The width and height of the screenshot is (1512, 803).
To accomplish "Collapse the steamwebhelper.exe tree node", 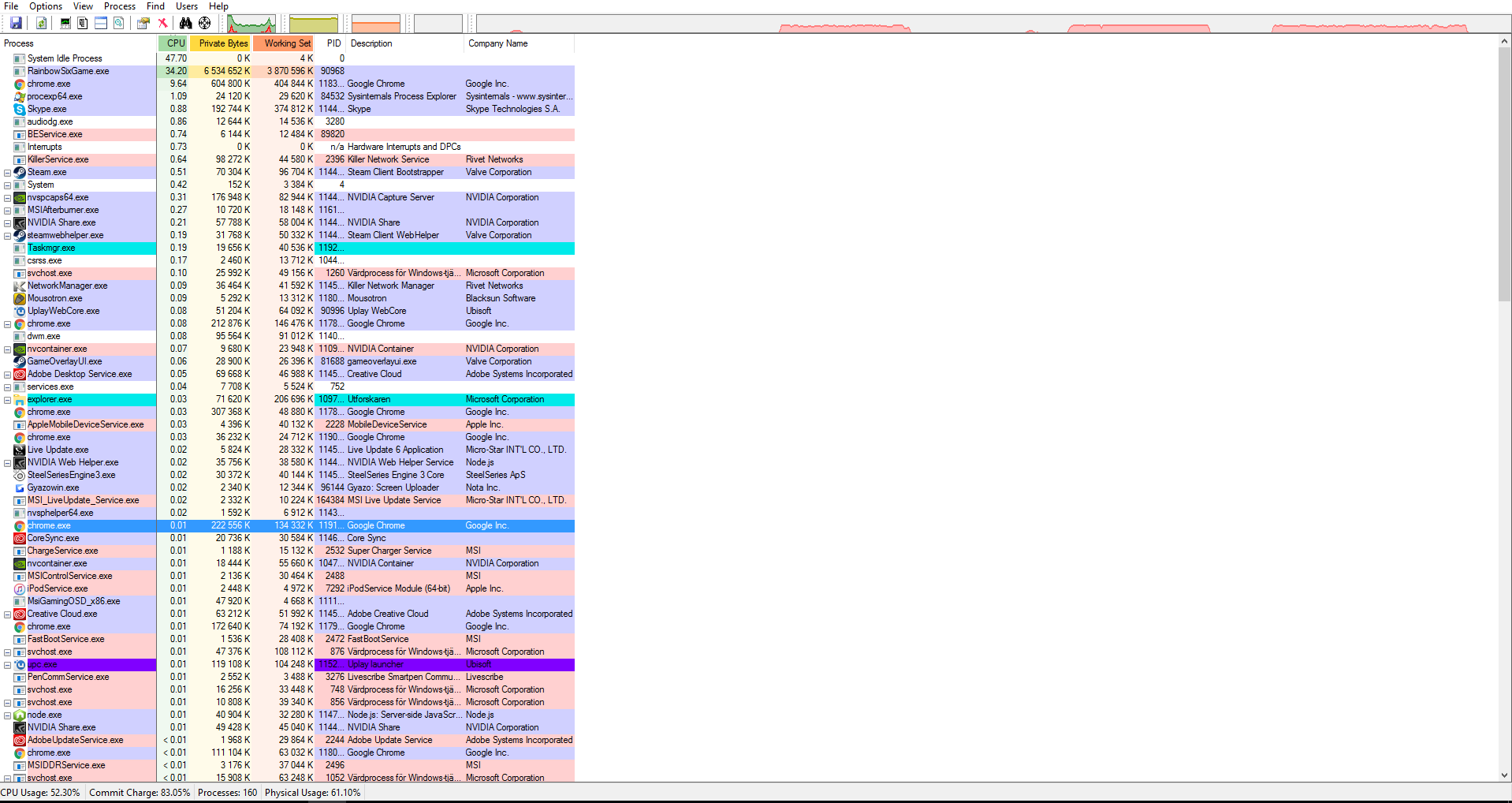I will point(7,236).
